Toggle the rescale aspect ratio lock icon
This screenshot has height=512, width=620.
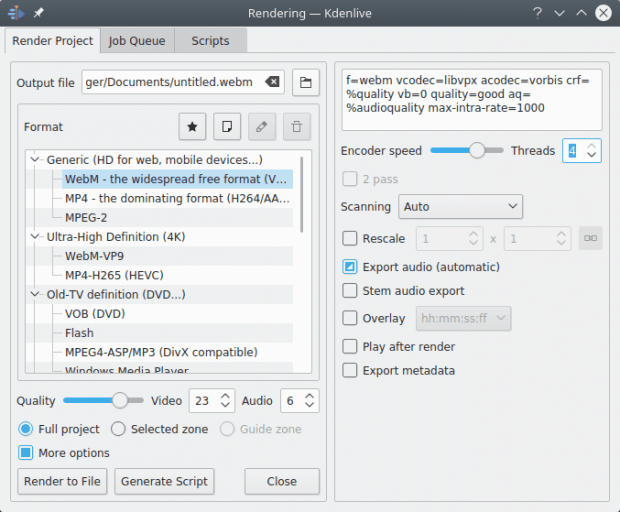(x=590, y=238)
